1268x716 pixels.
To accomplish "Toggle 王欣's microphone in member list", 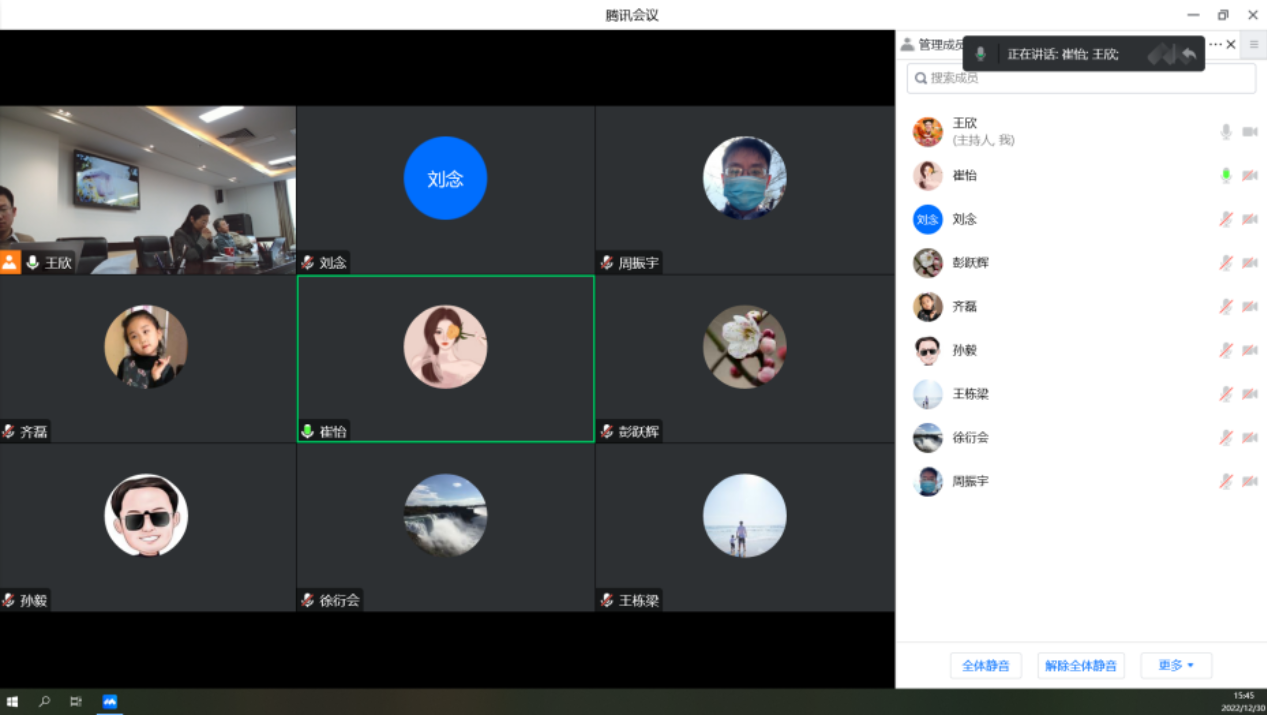I will [x=1226, y=132].
